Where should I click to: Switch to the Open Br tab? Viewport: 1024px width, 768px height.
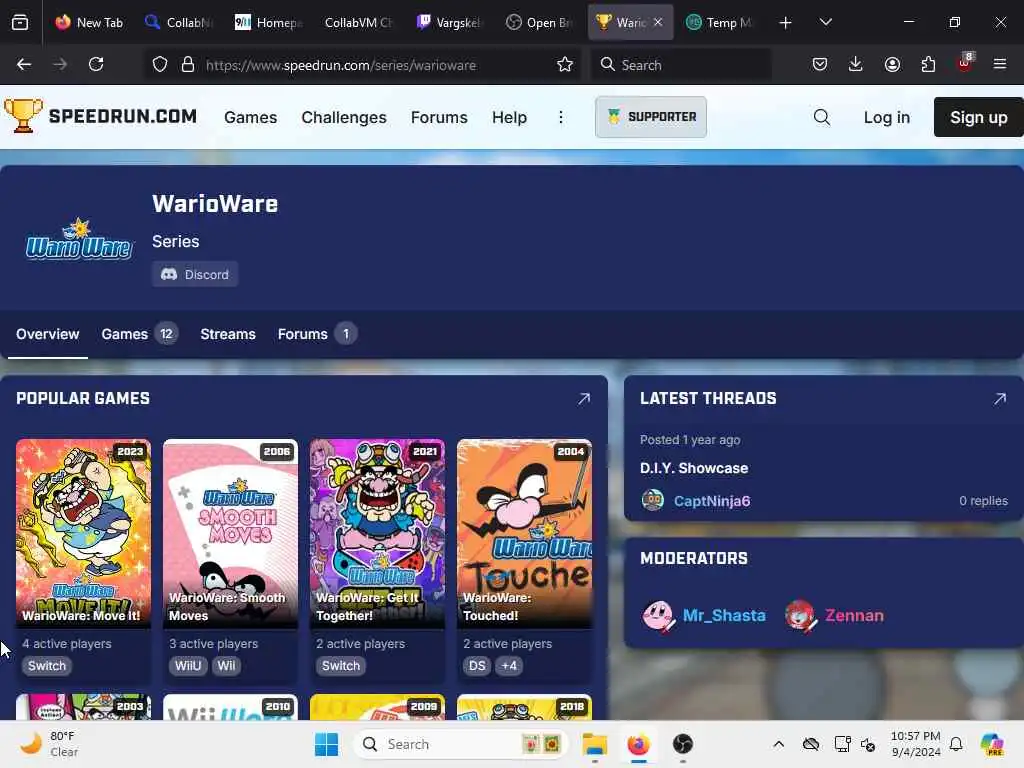[x=539, y=22]
